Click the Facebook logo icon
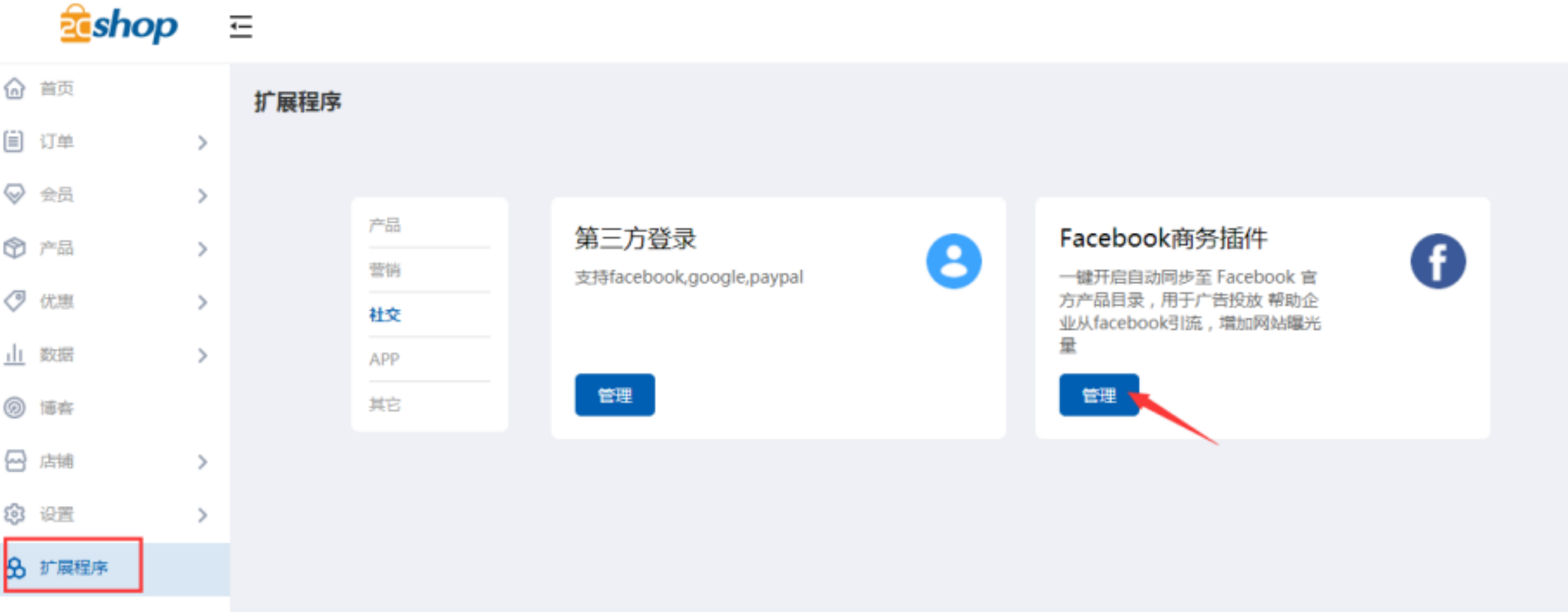Viewport: 1568px width, 612px height. [x=1438, y=261]
